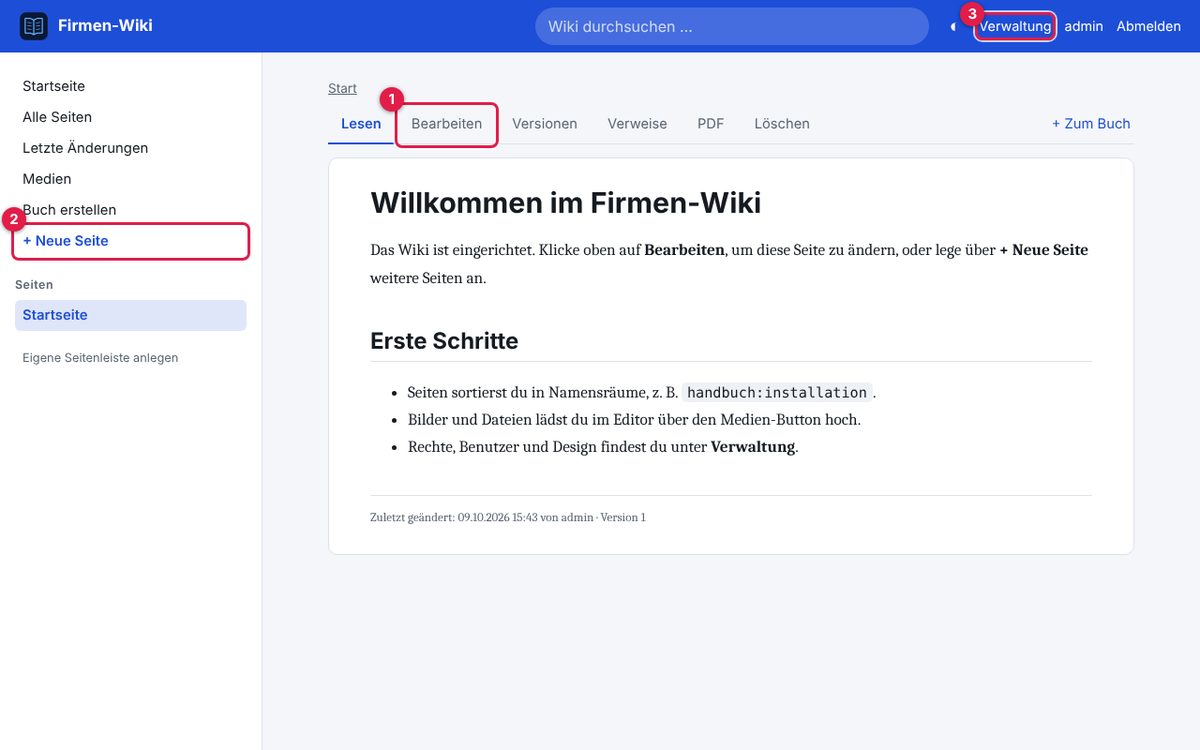This screenshot has width=1200, height=750.
Task: Log out via Abmelden
Action: click(x=1149, y=26)
